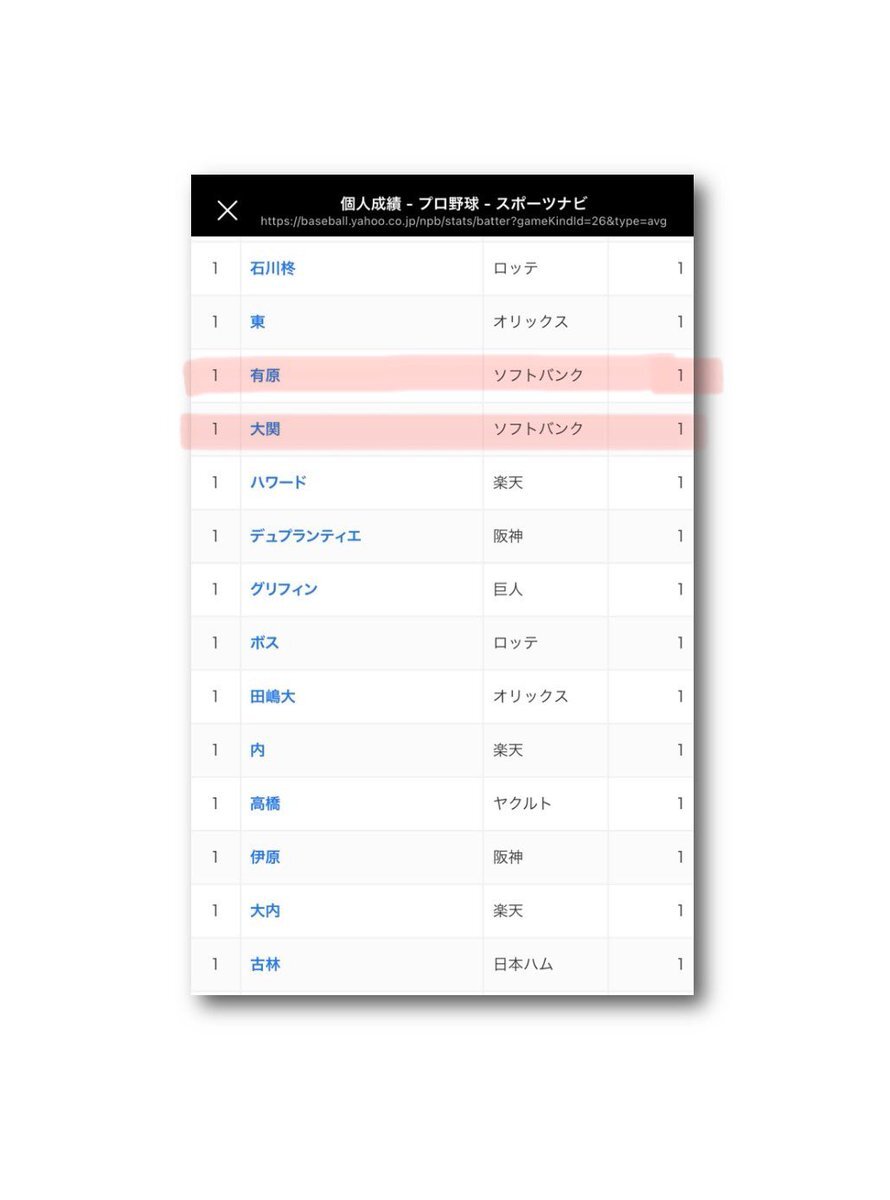The height and width of the screenshot is (1200, 890).
Task: Click team cell 巨人 in グリフィン row
Action: coord(508,589)
